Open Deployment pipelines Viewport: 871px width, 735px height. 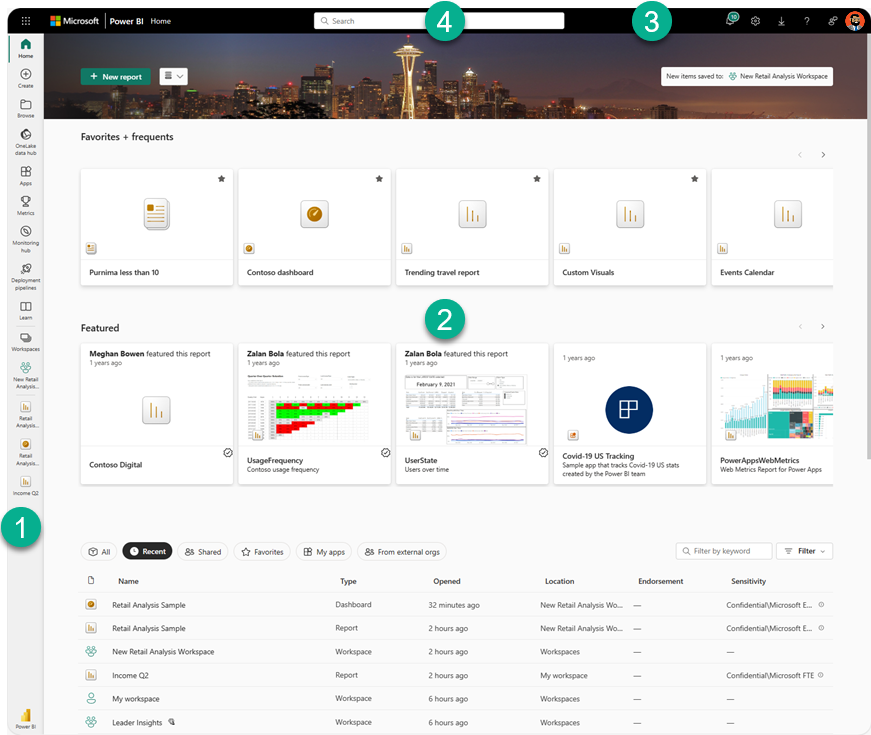[x=26, y=276]
